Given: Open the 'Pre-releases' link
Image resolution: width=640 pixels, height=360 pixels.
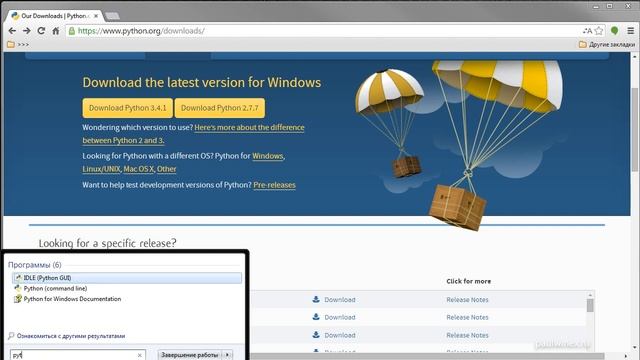Looking at the screenshot, I should 274,185.
